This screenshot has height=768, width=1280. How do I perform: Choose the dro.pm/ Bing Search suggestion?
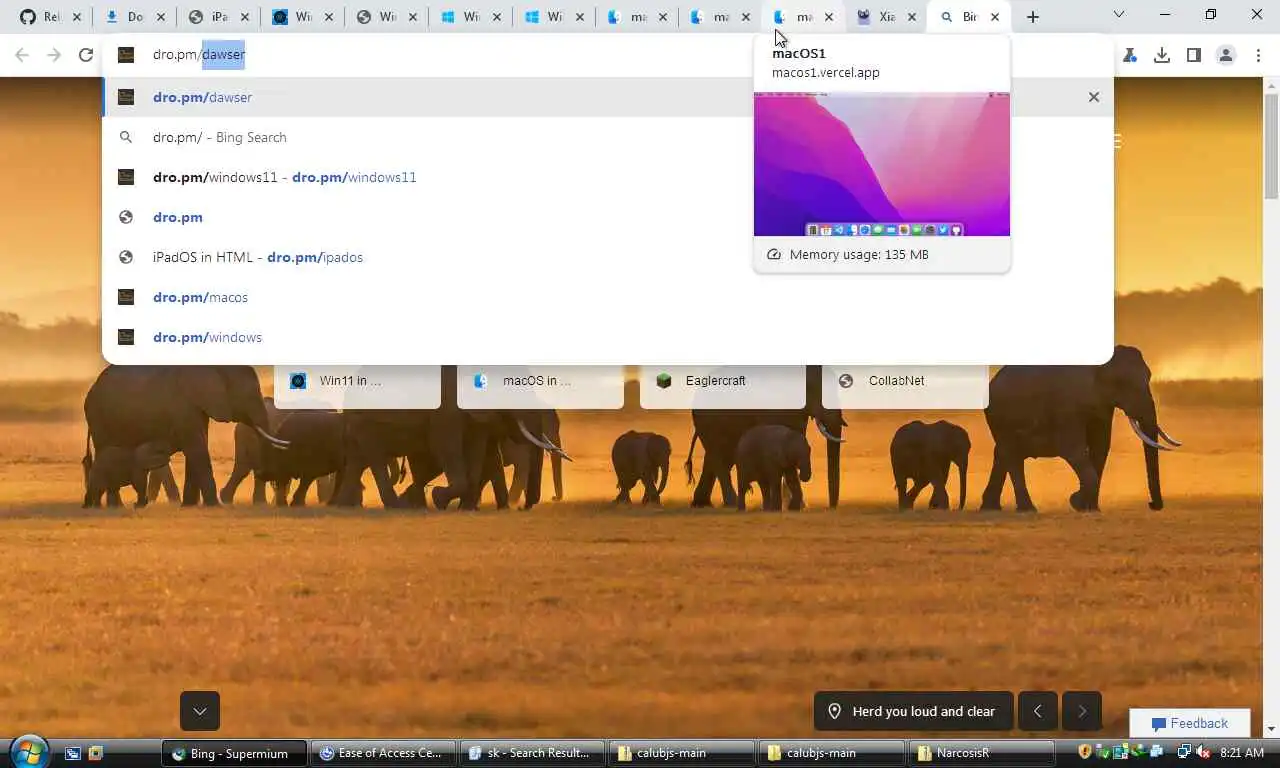coord(608,137)
